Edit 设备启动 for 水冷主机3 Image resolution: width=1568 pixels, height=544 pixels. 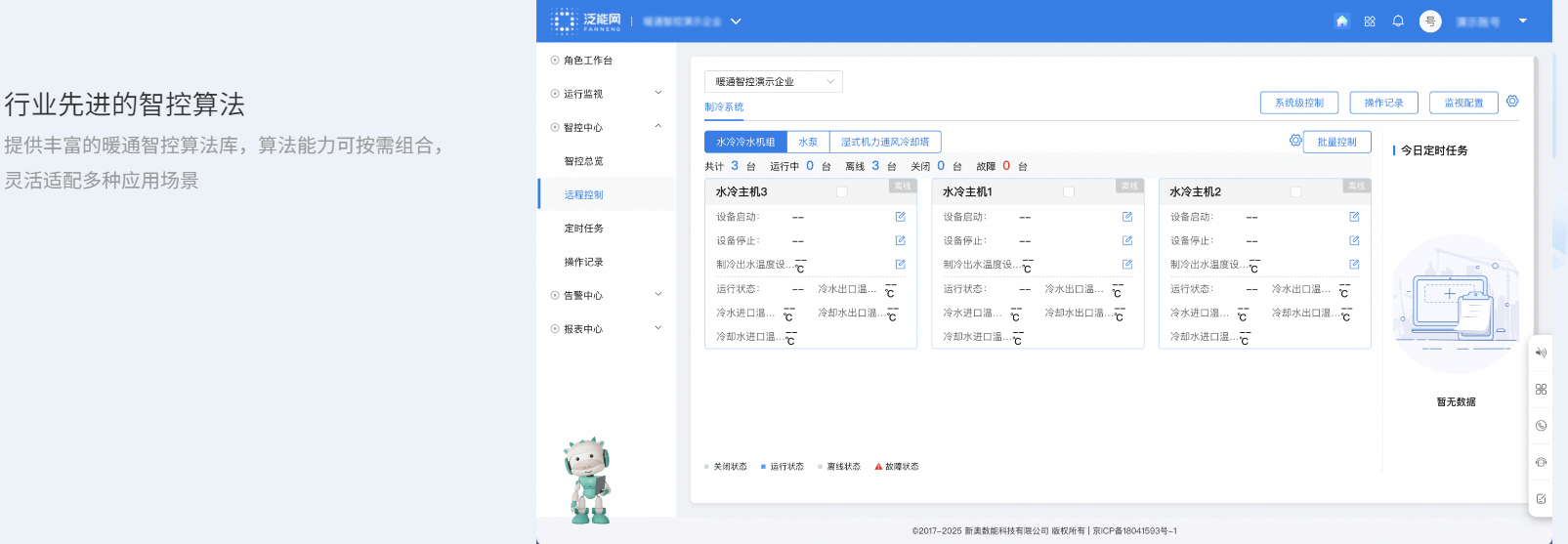point(900,217)
